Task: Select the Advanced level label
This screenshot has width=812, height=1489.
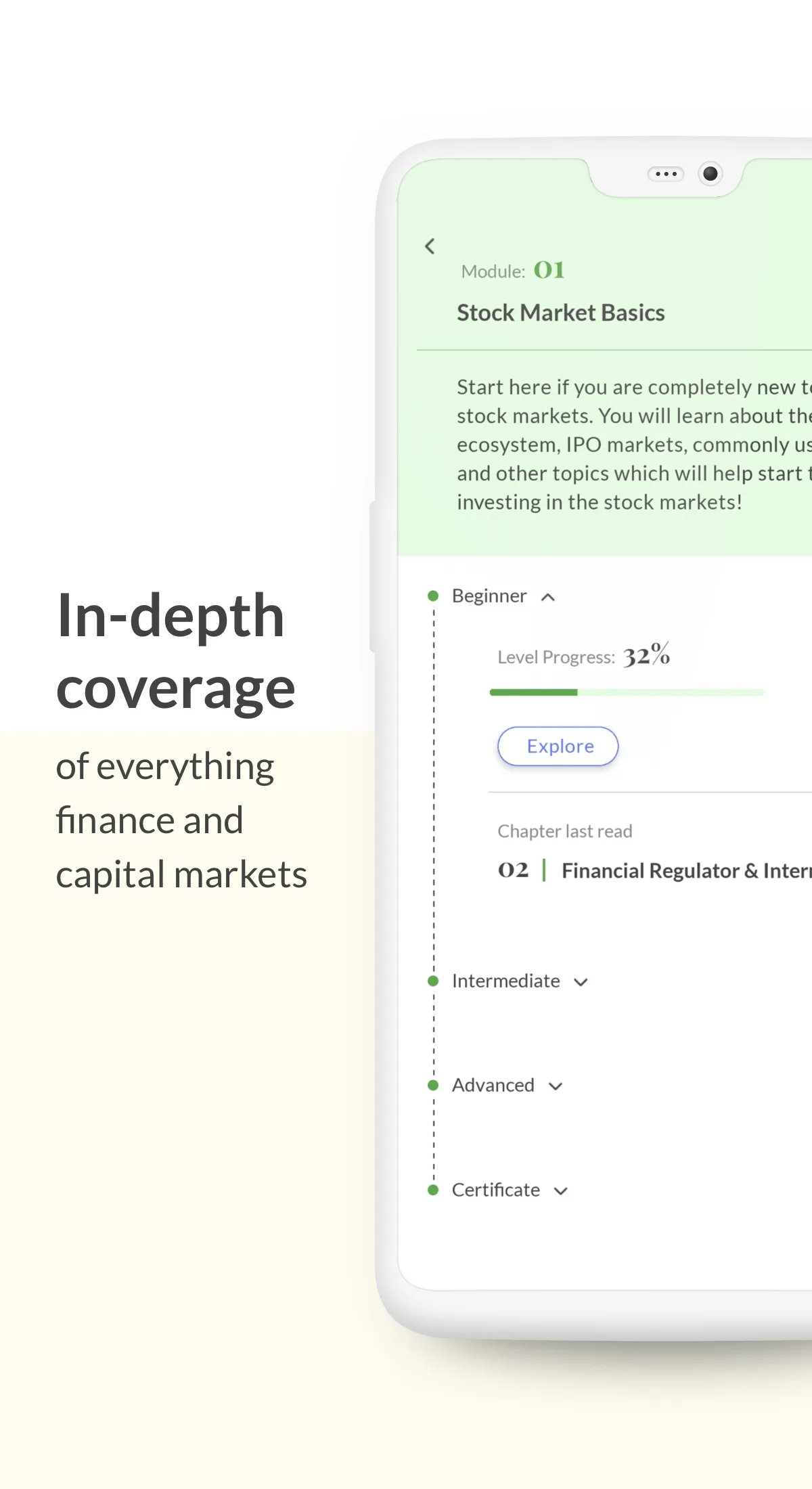Action: [493, 1085]
